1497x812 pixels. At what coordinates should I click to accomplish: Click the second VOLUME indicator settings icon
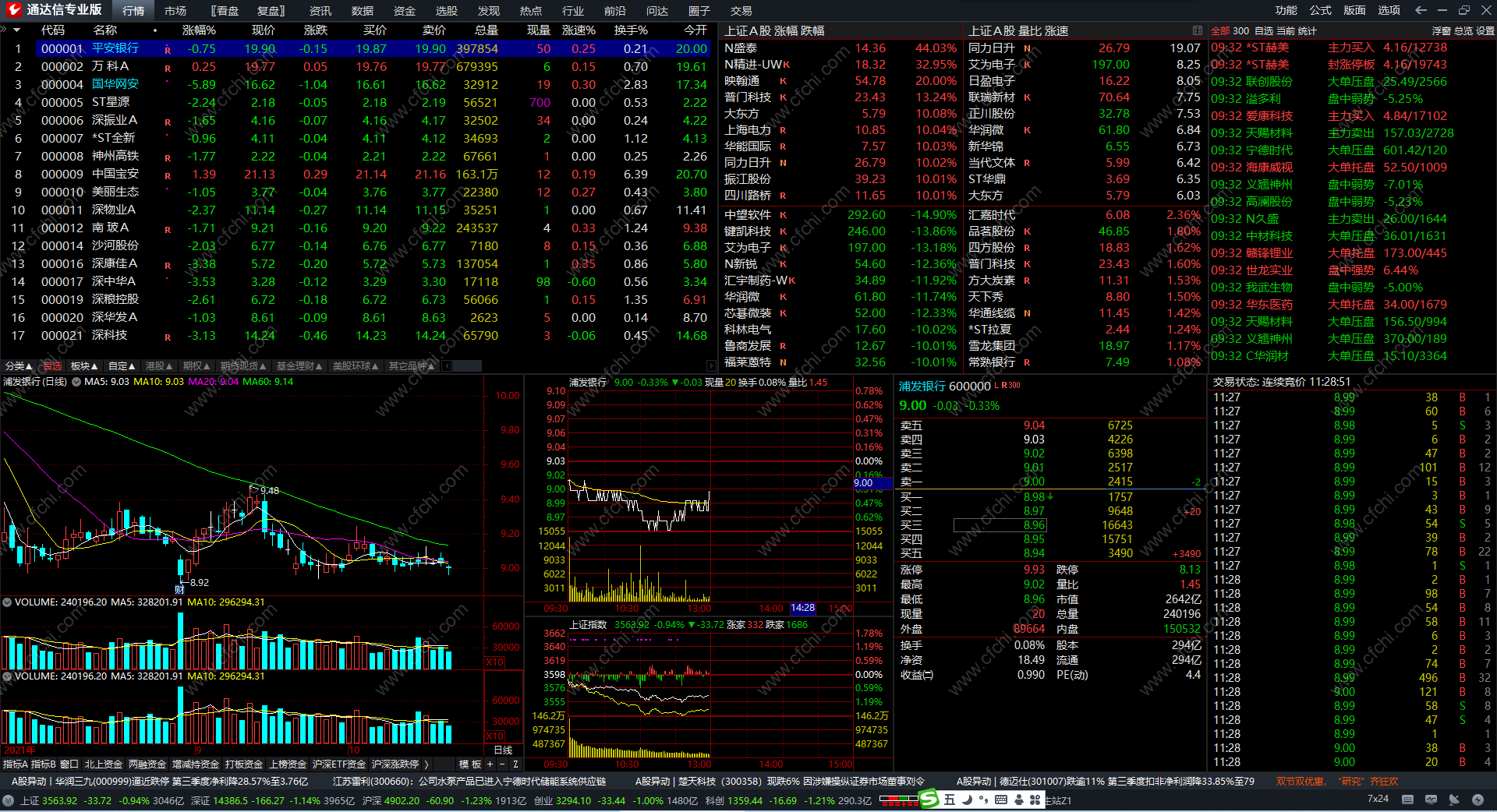[x=7, y=676]
